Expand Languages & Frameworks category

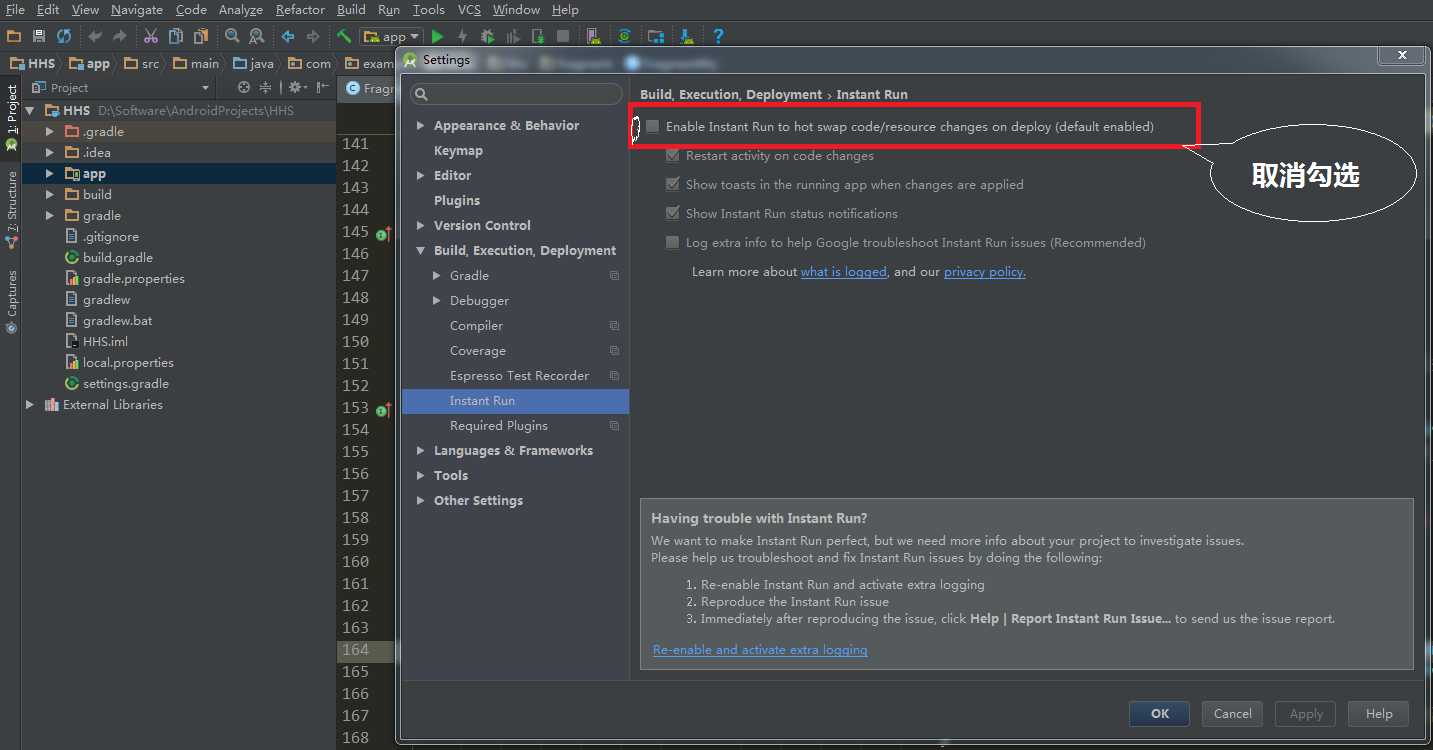[421, 451]
